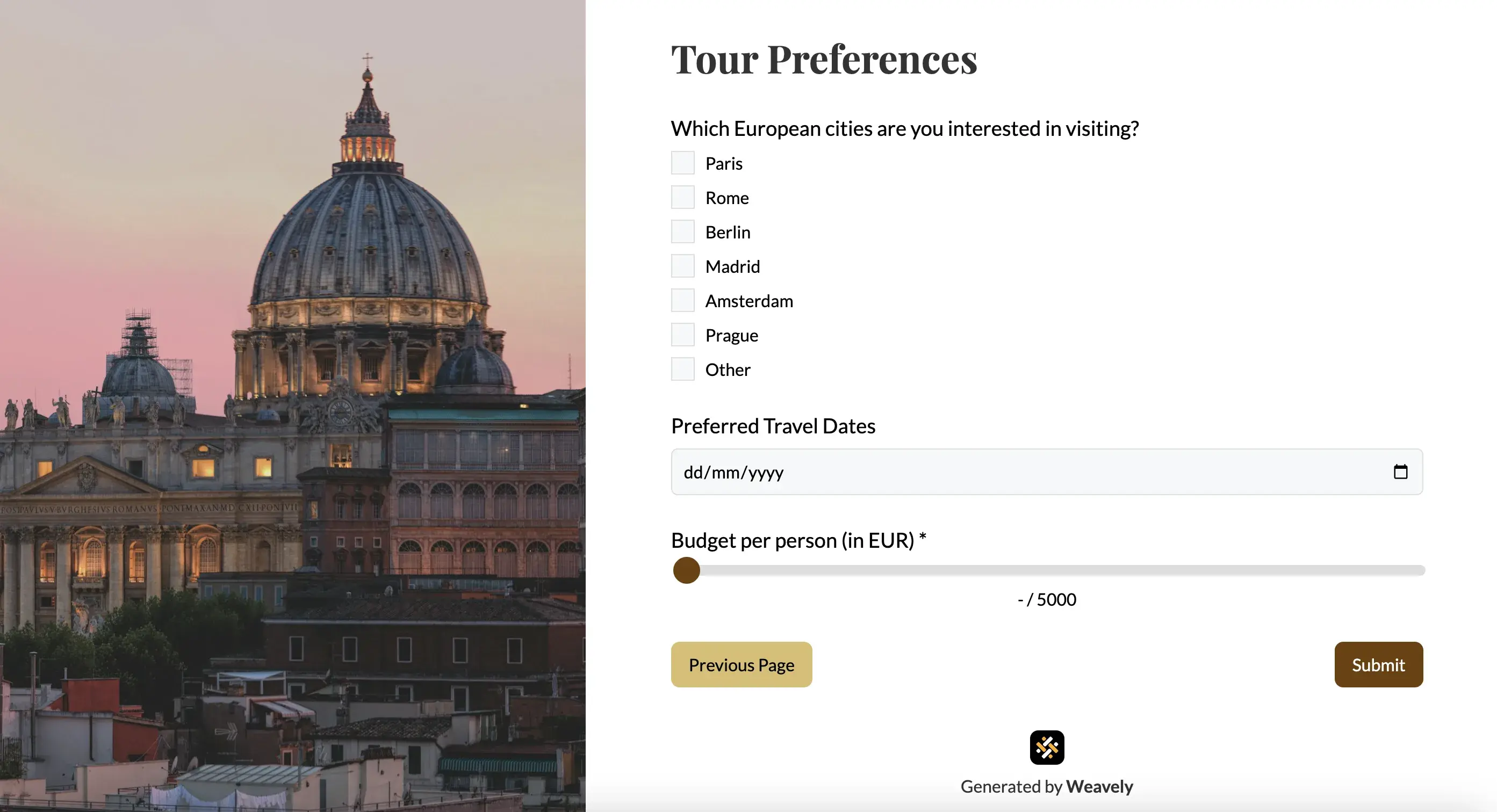The image size is (1497, 812).
Task: Click the Weavely logo icon
Action: pyautogui.click(x=1047, y=748)
